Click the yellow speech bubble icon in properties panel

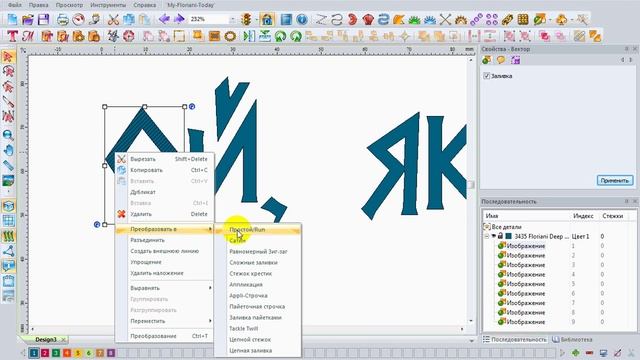coord(501,60)
